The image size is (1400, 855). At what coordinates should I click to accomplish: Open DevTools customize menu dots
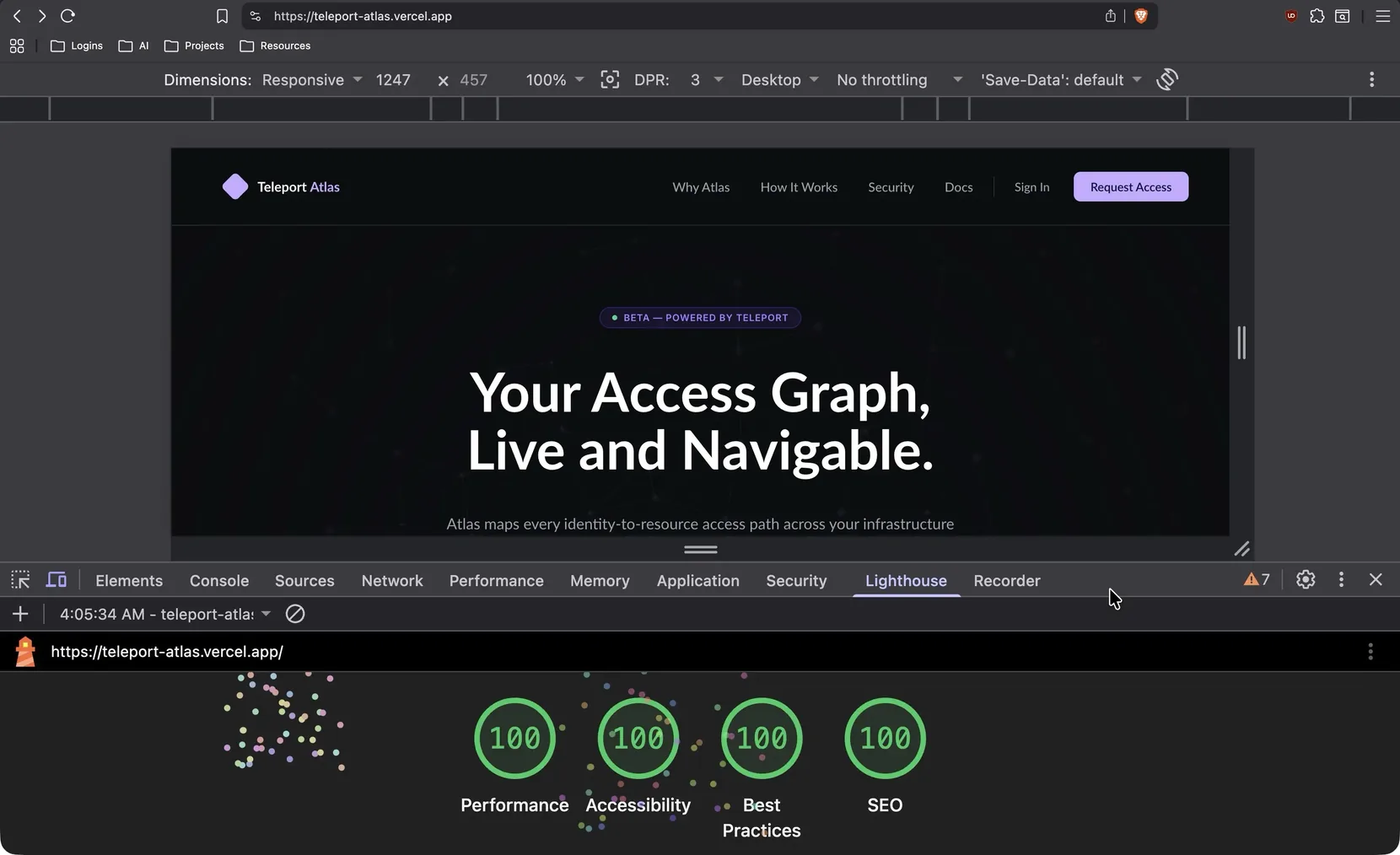pos(1342,579)
